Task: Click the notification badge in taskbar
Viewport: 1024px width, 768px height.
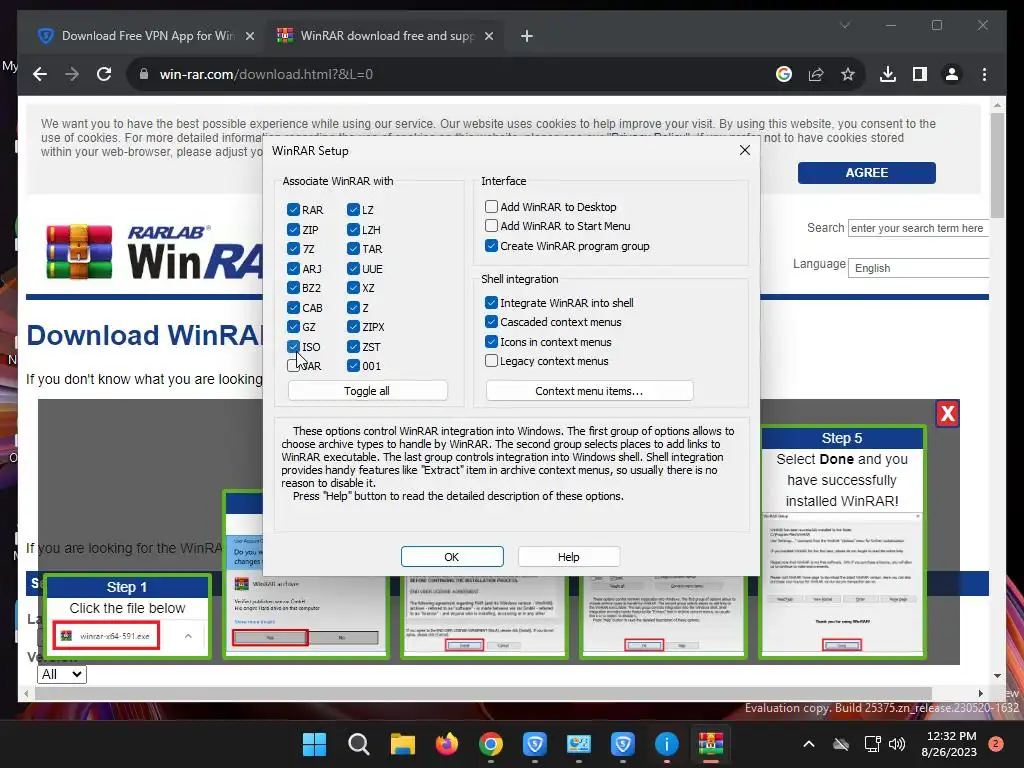Action: pos(995,744)
